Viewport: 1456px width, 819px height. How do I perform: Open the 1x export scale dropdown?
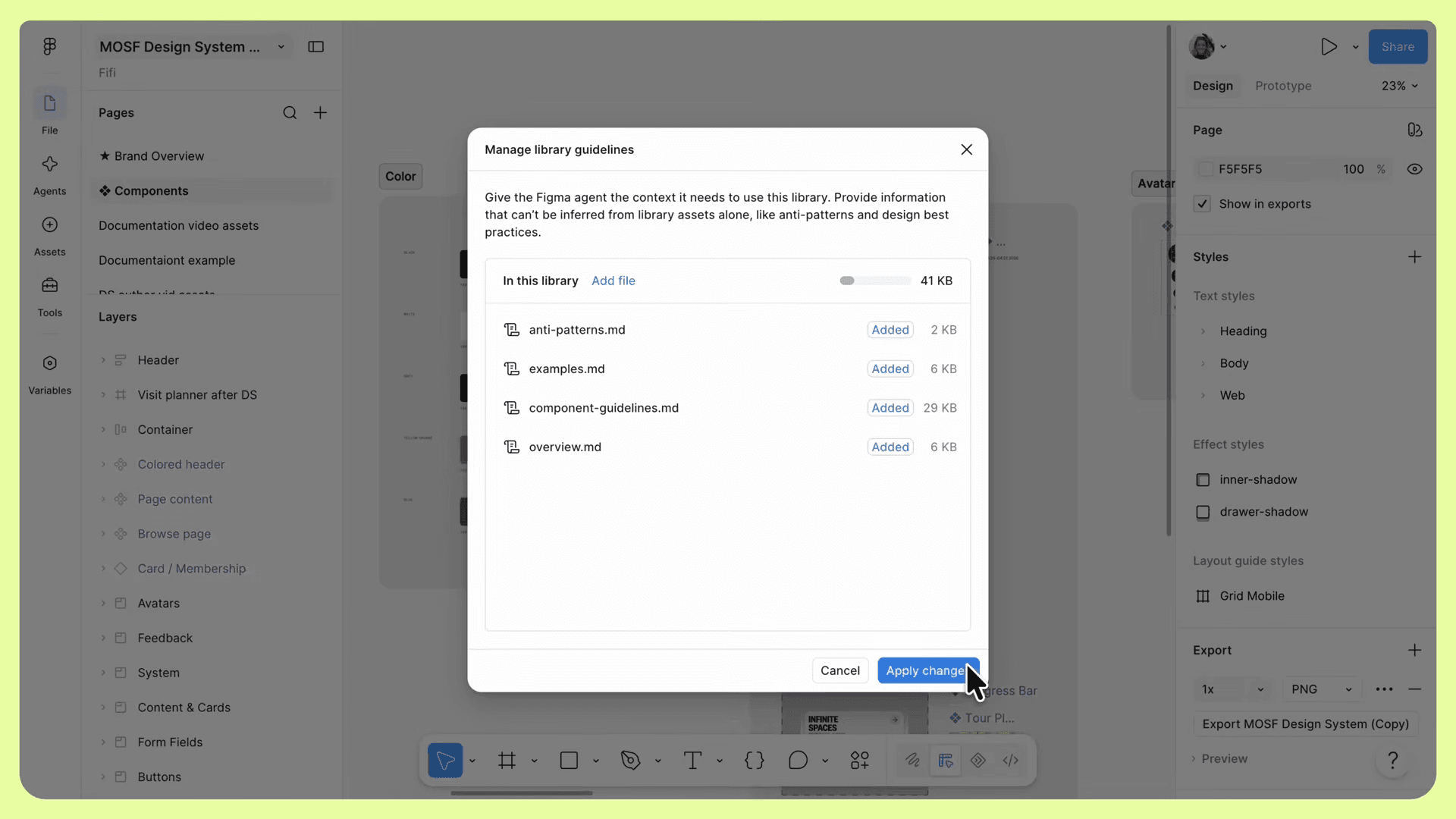point(1232,689)
